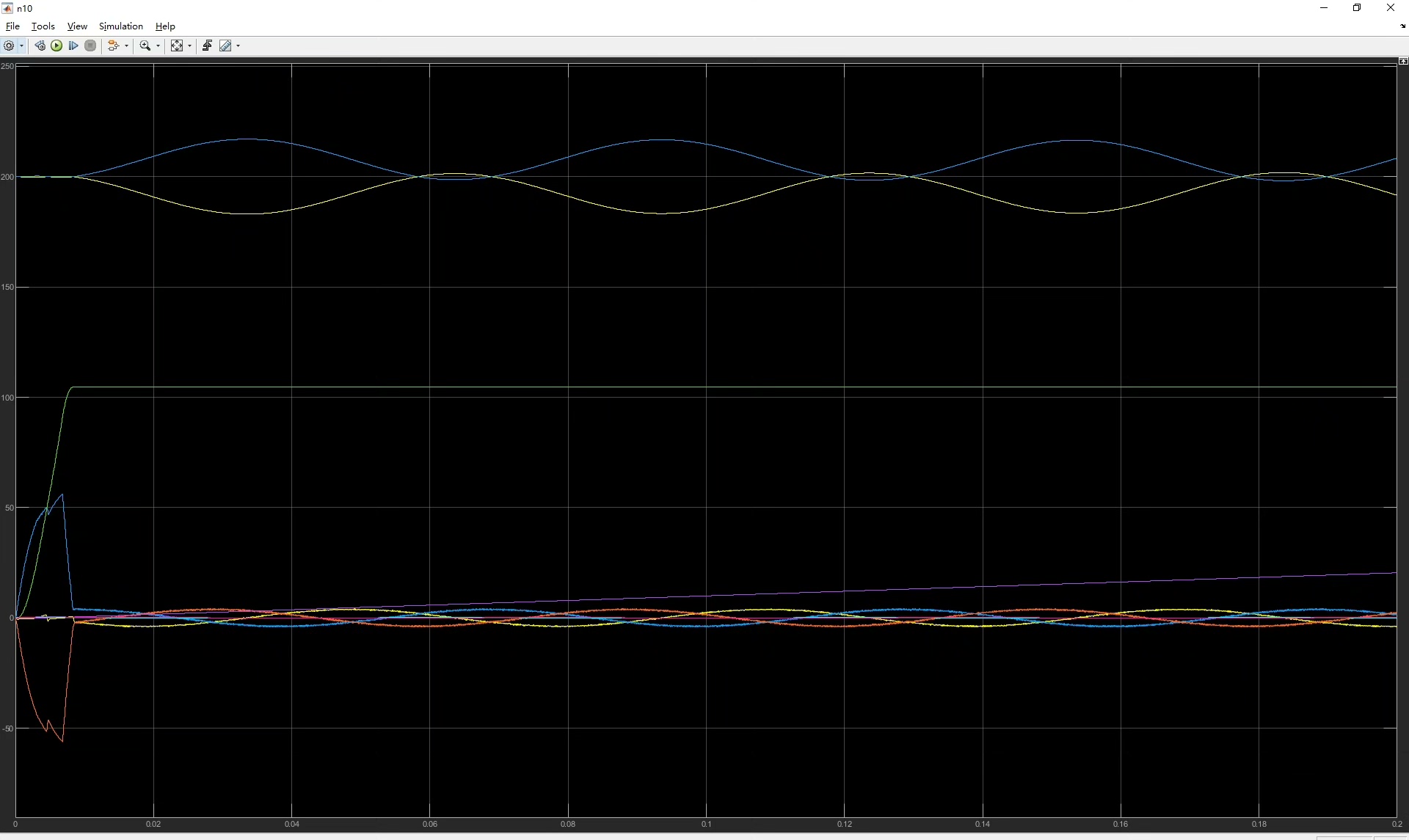Open the View menu
The image size is (1409, 840).
77,26
